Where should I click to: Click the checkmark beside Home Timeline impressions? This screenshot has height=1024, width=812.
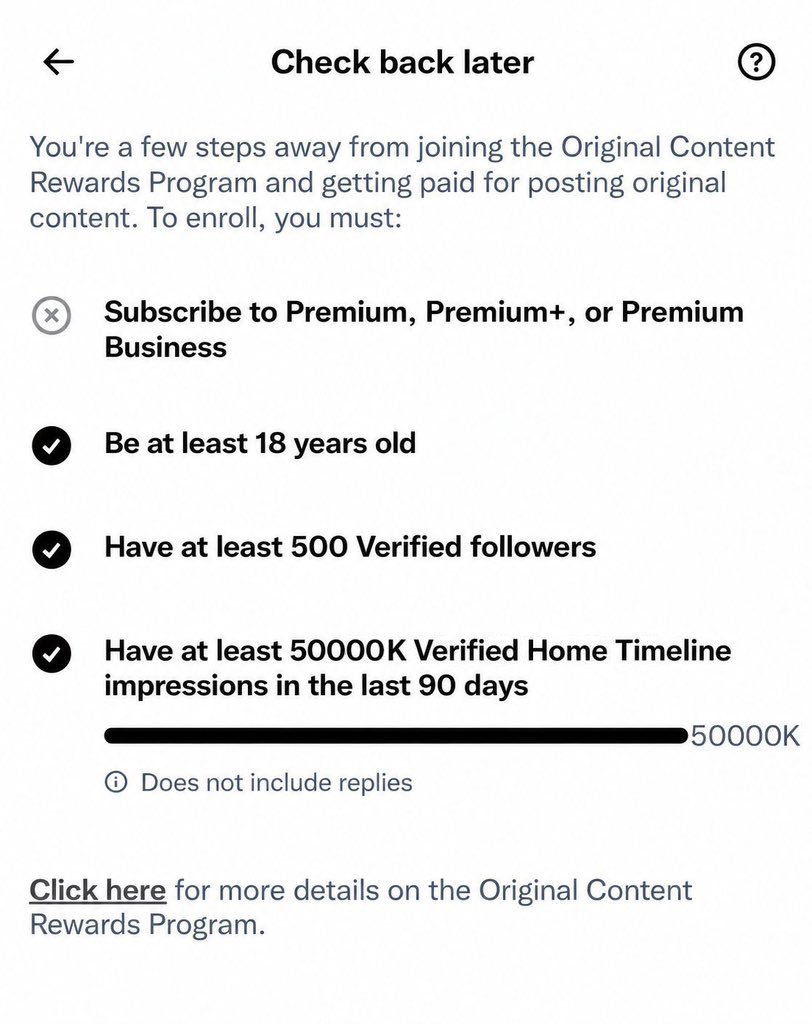point(52,653)
